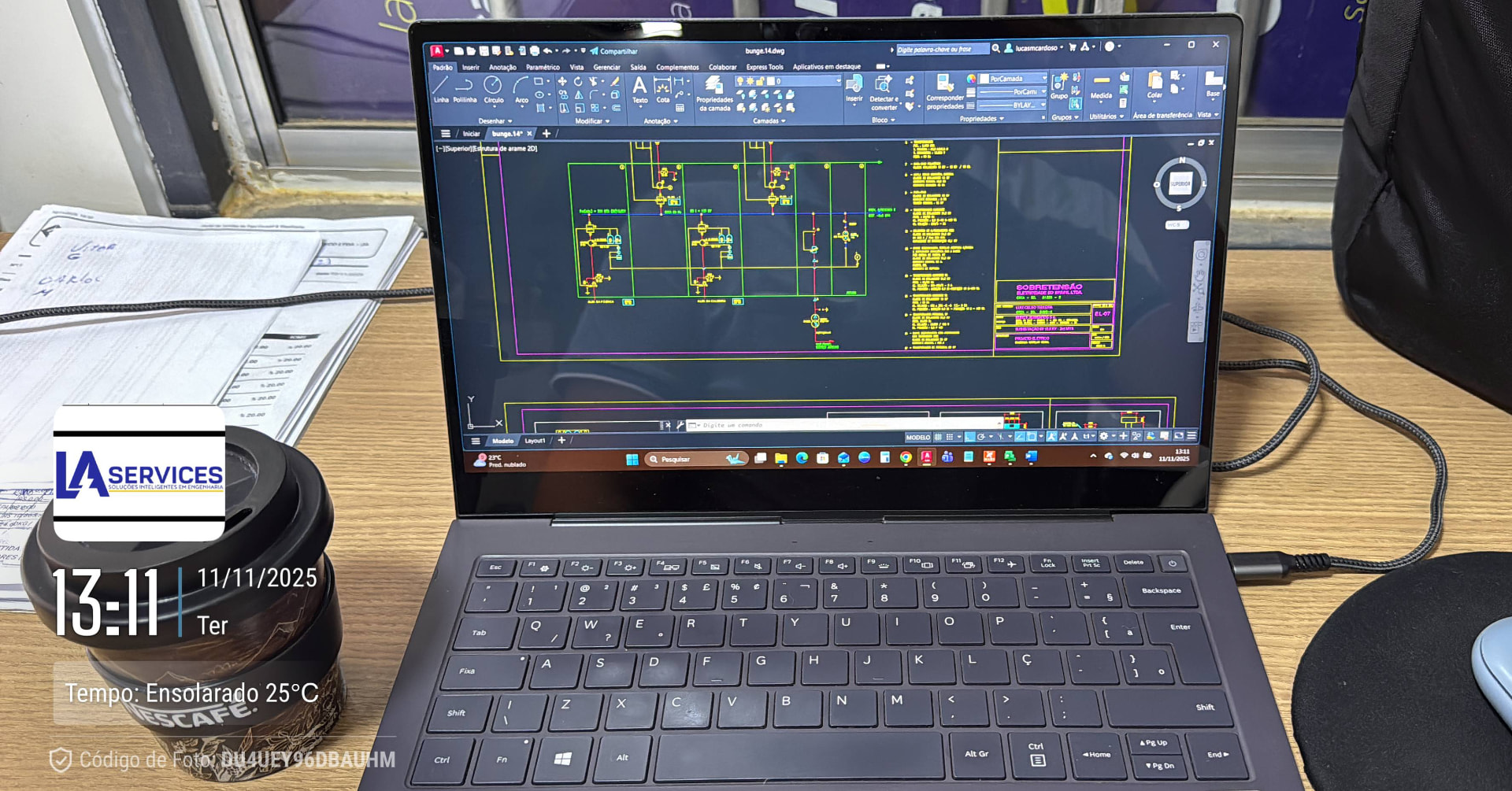Toggle object snap in status bar
Screen dimensions: 1512x791
tap(1032, 437)
